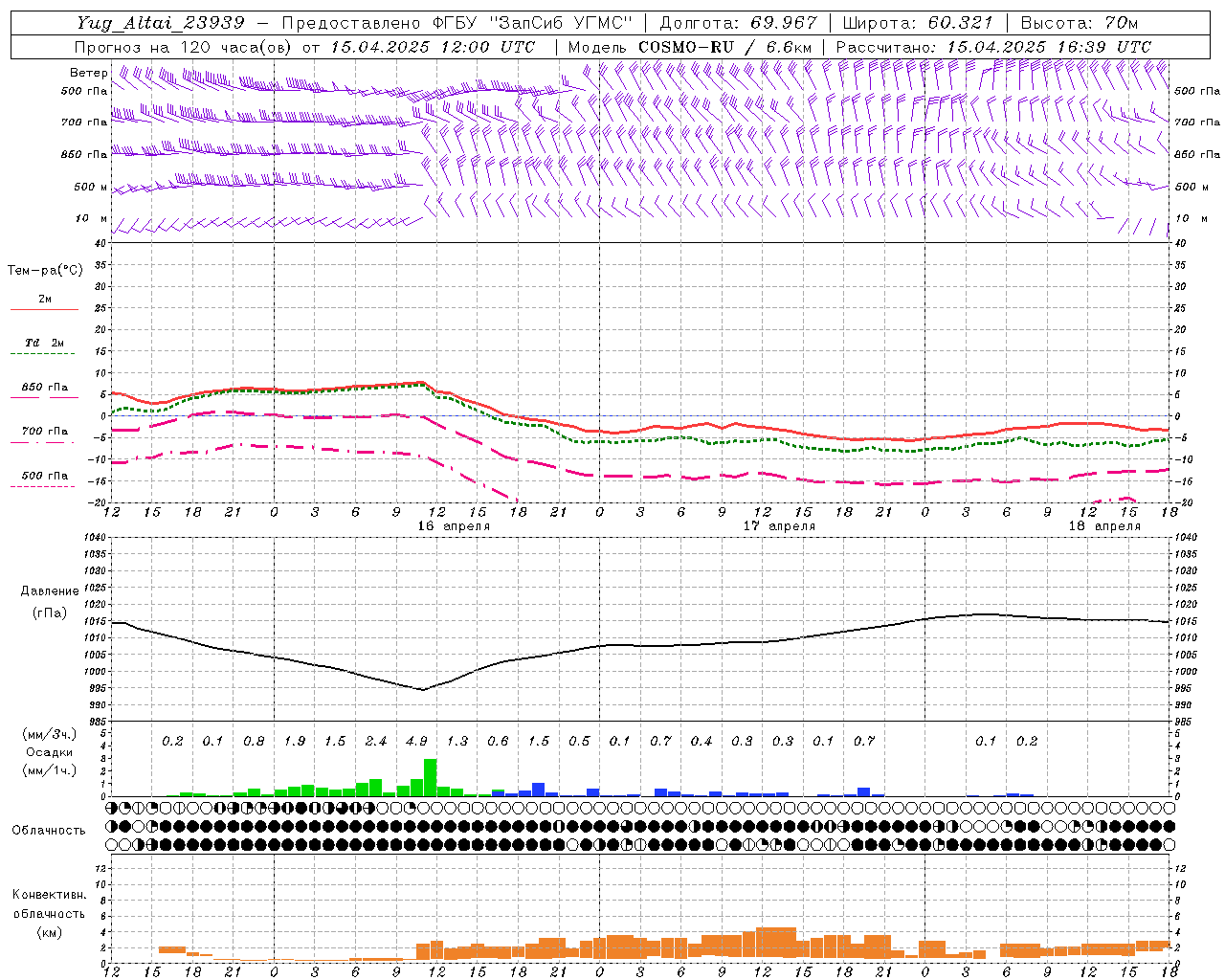Click the 'Облачность' cloudiness label

(x=49, y=831)
